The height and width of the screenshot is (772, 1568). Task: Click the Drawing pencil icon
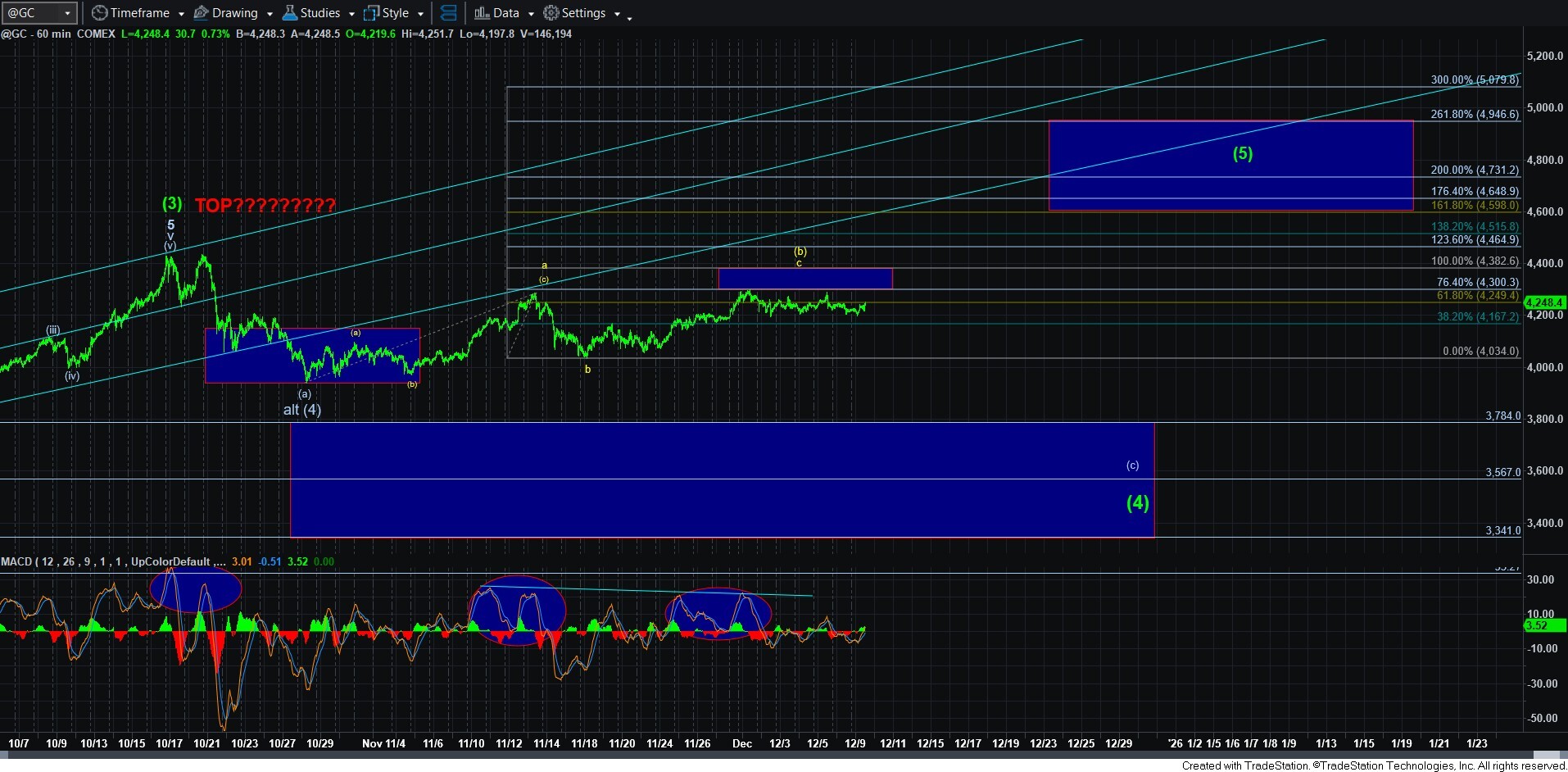(201, 13)
